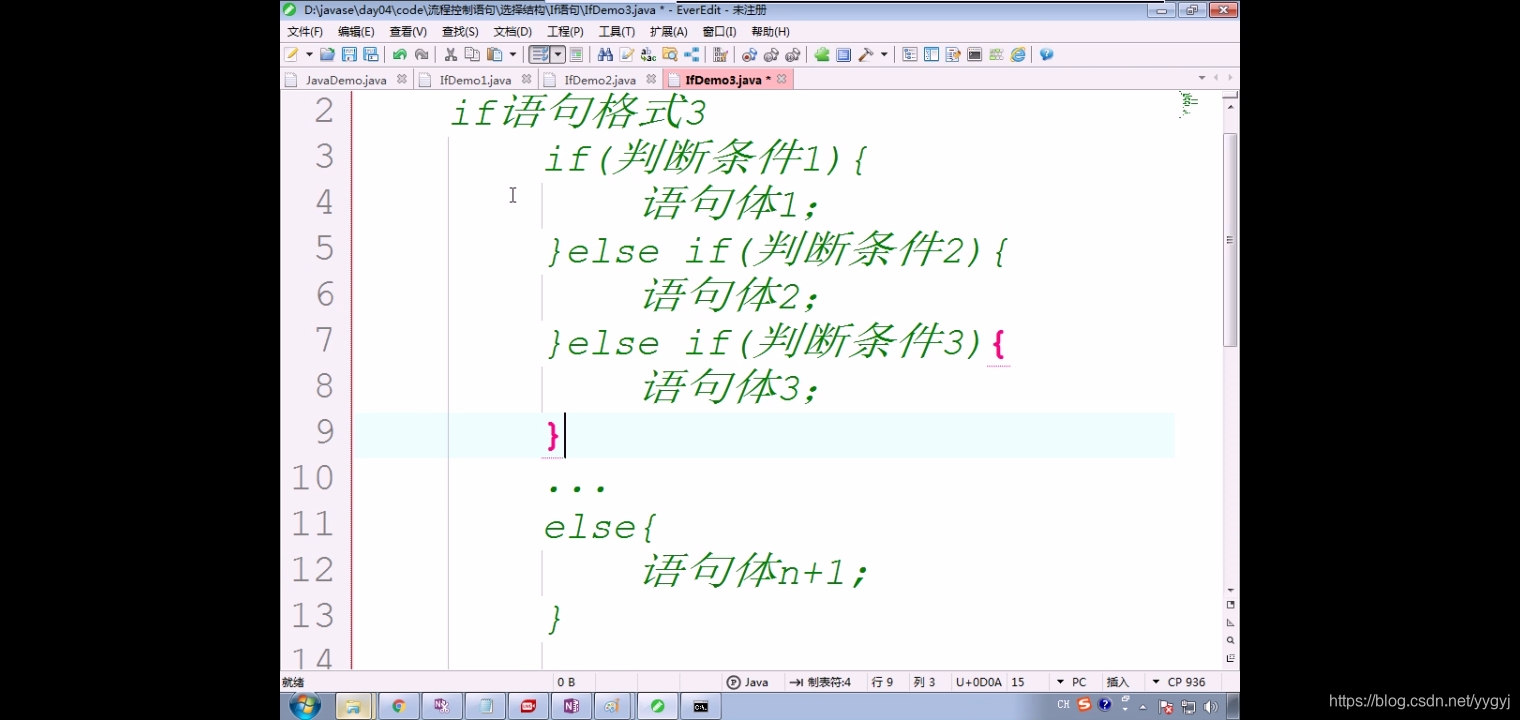This screenshot has height=720, width=1520.
Task: Open the 窗口(I) menu
Action: coord(719,32)
